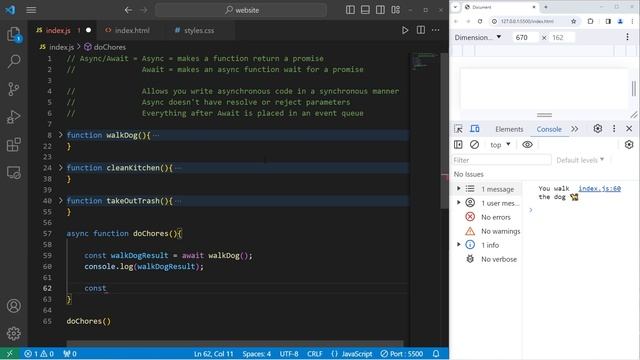The image size is (640, 360).
Task: Open the VS Code hamburger menu
Action: pyautogui.click(x=31, y=10)
